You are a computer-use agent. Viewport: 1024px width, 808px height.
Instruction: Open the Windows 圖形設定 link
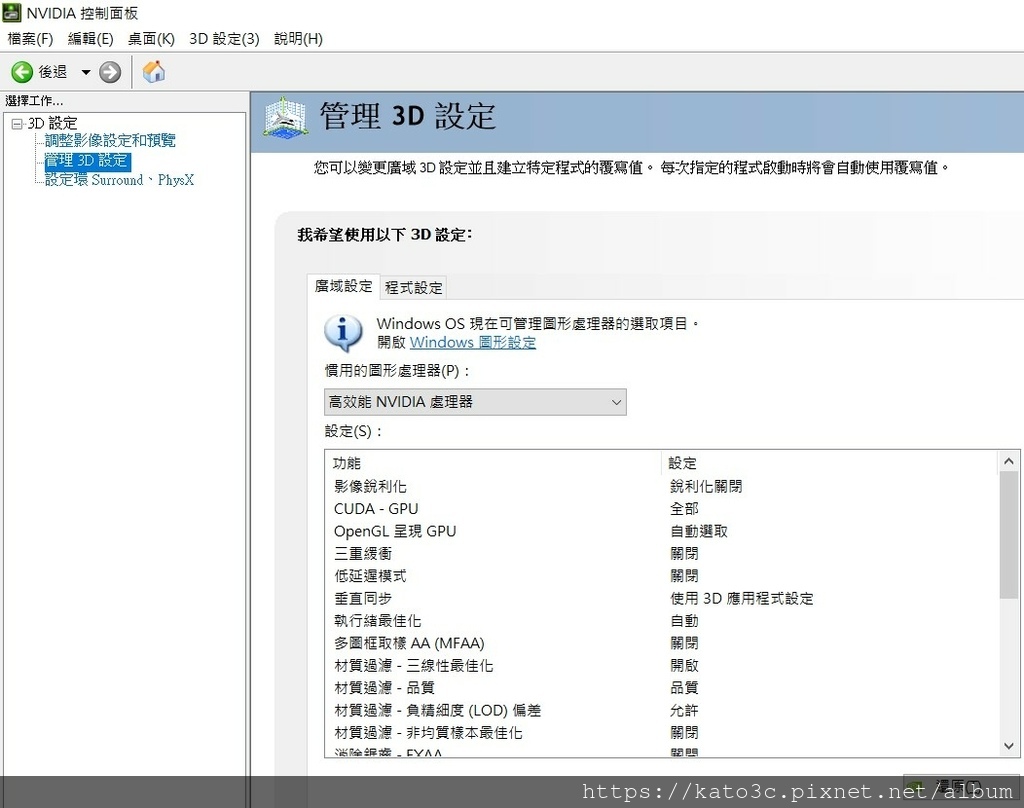click(473, 342)
